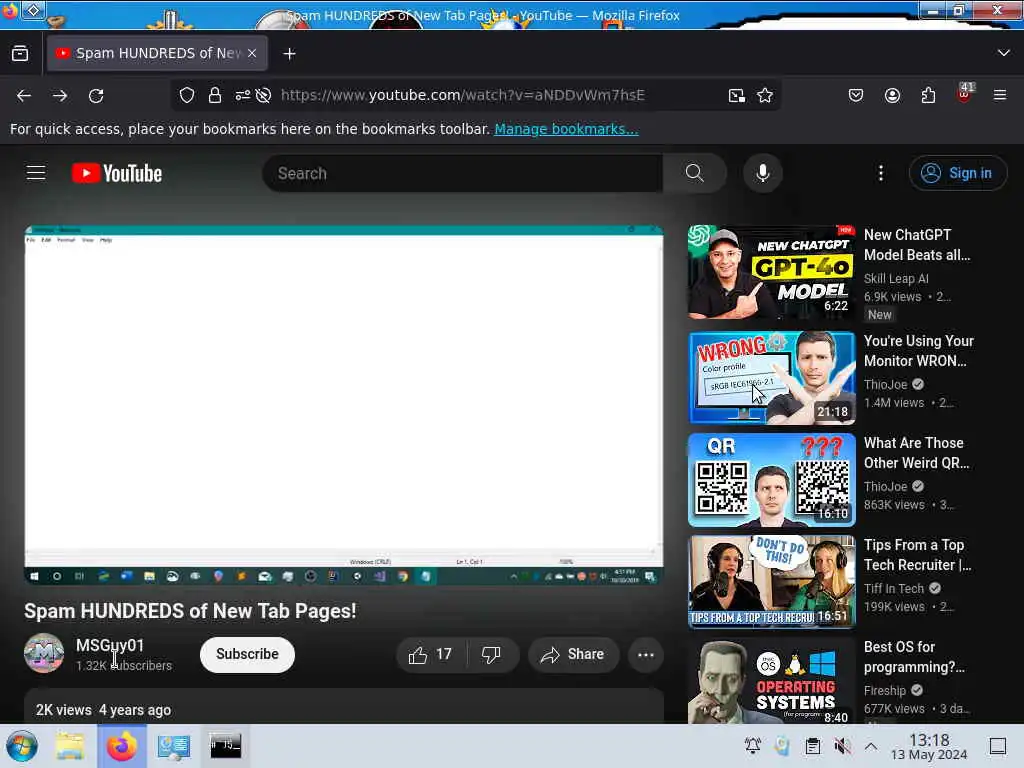Viewport: 1024px width, 768px height.
Task: Open the Operating Systems video thumbnail
Action: point(771,680)
